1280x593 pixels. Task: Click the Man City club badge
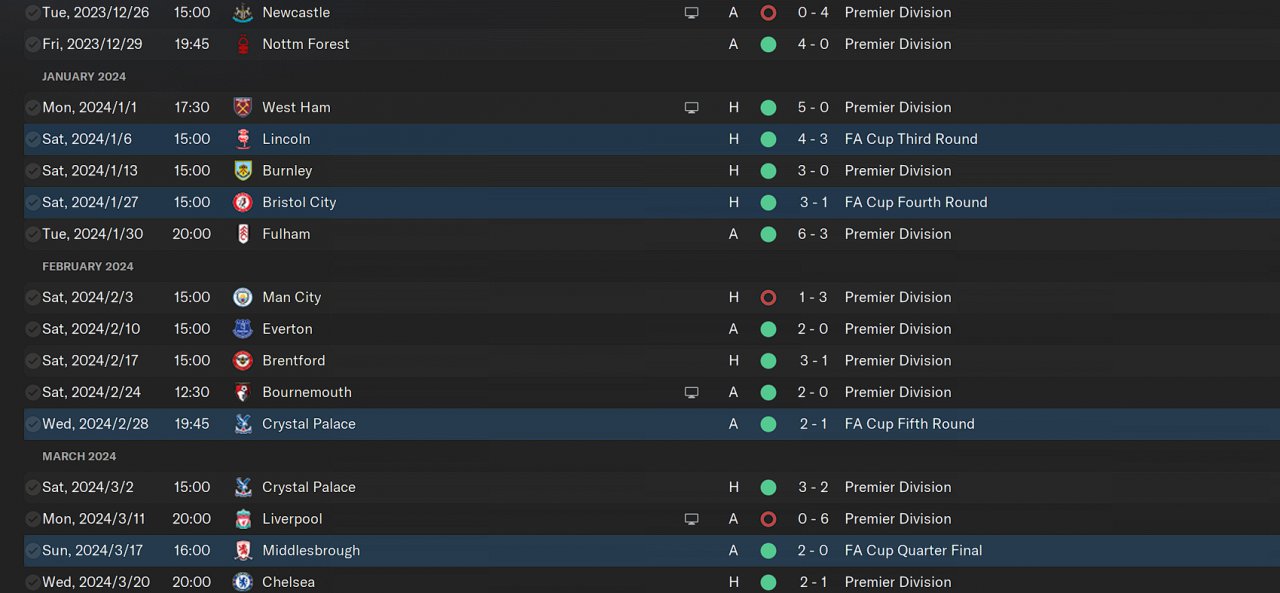tap(242, 297)
